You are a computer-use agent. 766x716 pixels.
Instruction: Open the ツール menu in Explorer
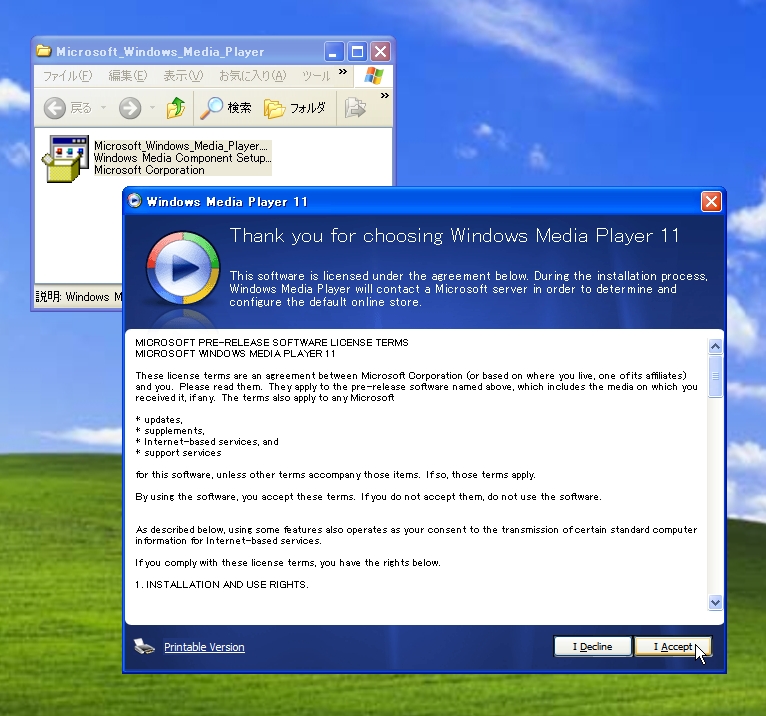[316, 76]
